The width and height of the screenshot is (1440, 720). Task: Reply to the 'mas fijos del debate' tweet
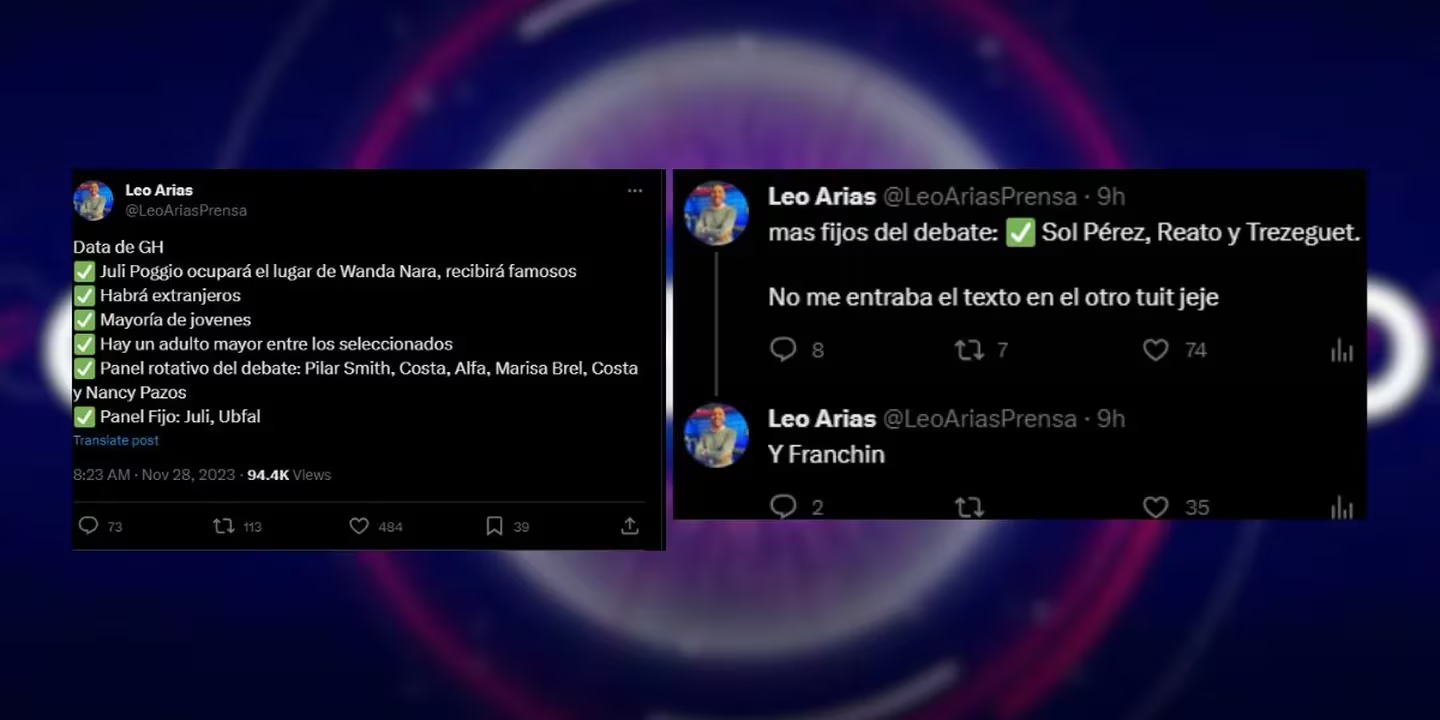[x=783, y=349]
